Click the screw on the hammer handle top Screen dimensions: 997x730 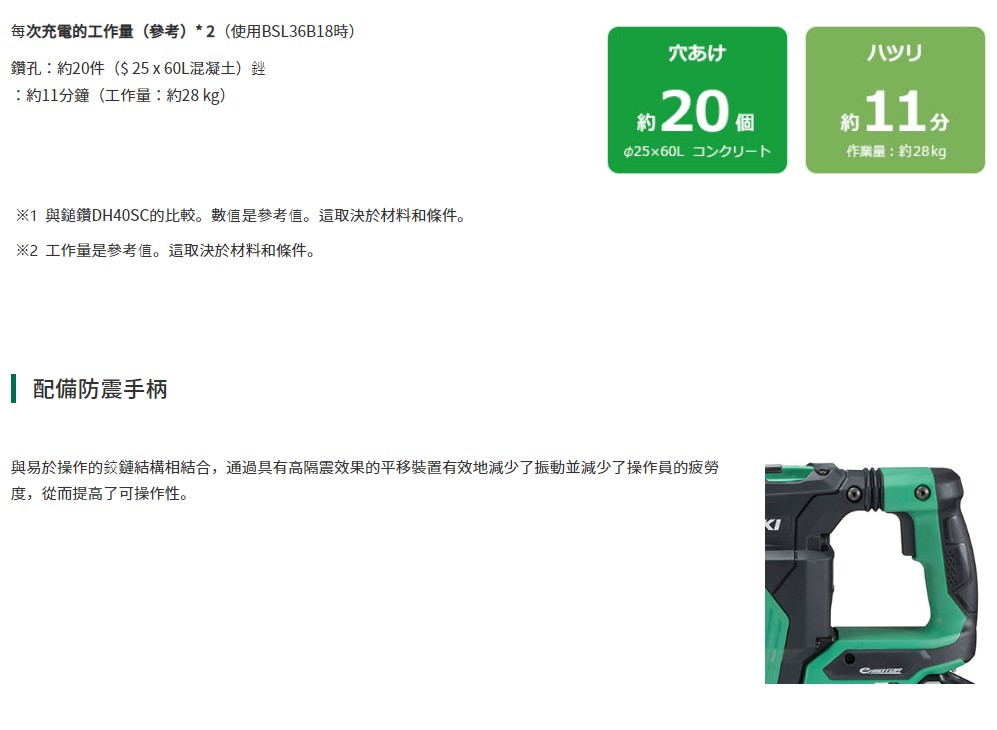(x=921, y=492)
